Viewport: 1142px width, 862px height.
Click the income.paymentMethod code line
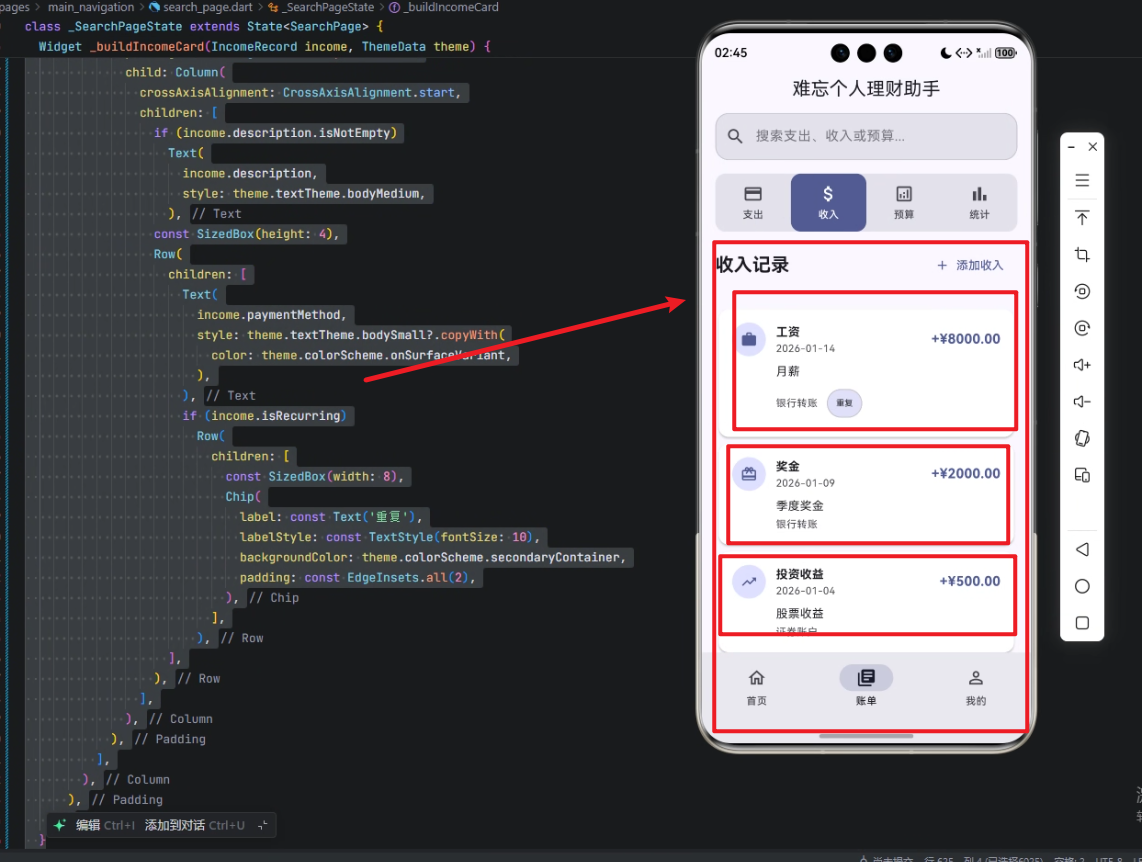click(x=272, y=315)
